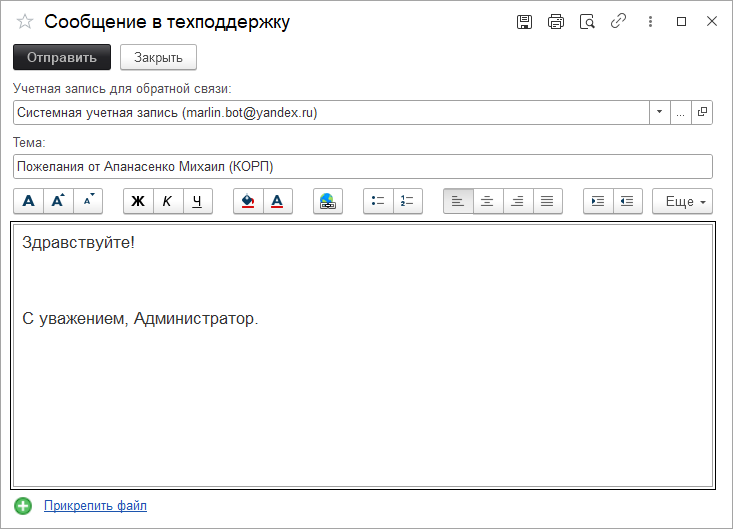The image size is (733, 529).
Task: Align text to center
Action: pos(487,201)
